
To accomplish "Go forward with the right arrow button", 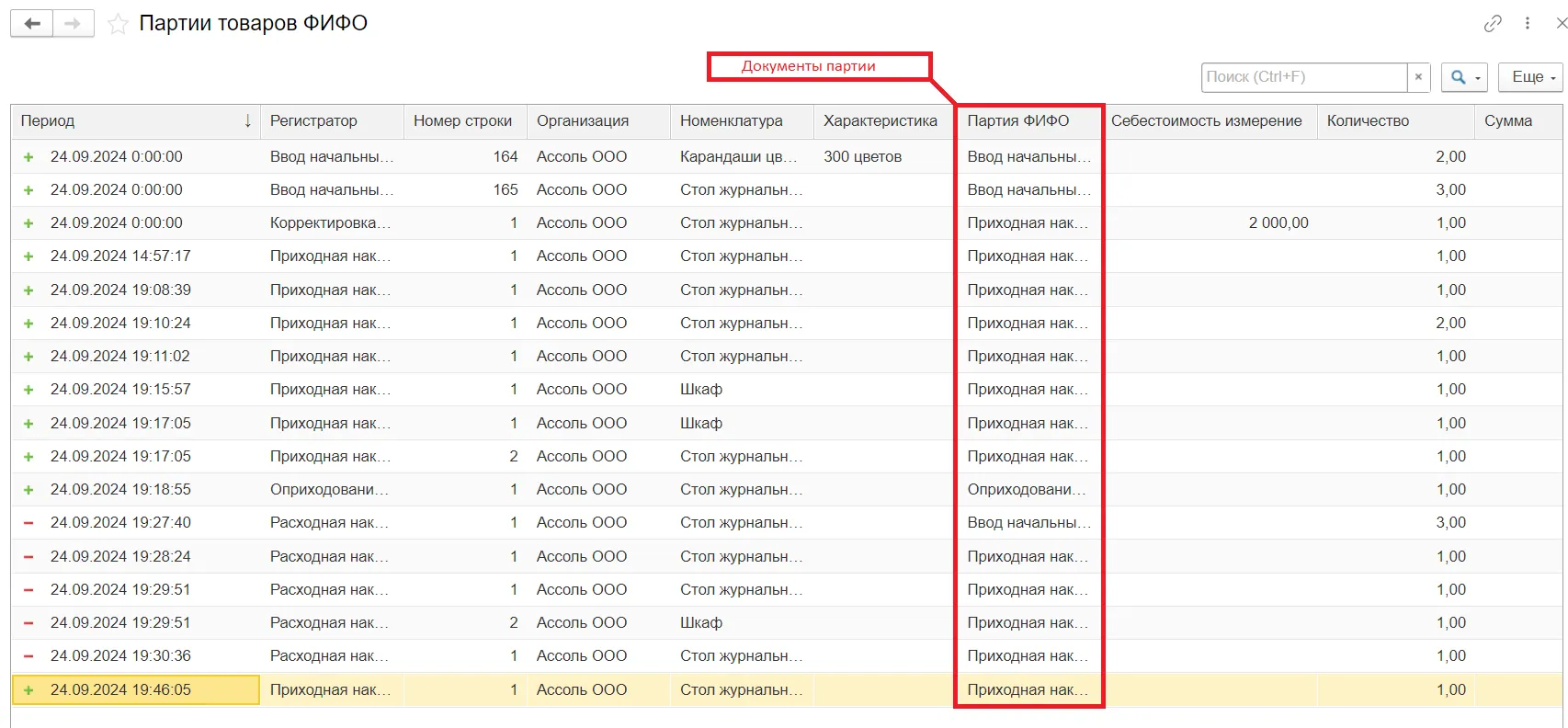I will tap(74, 24).
